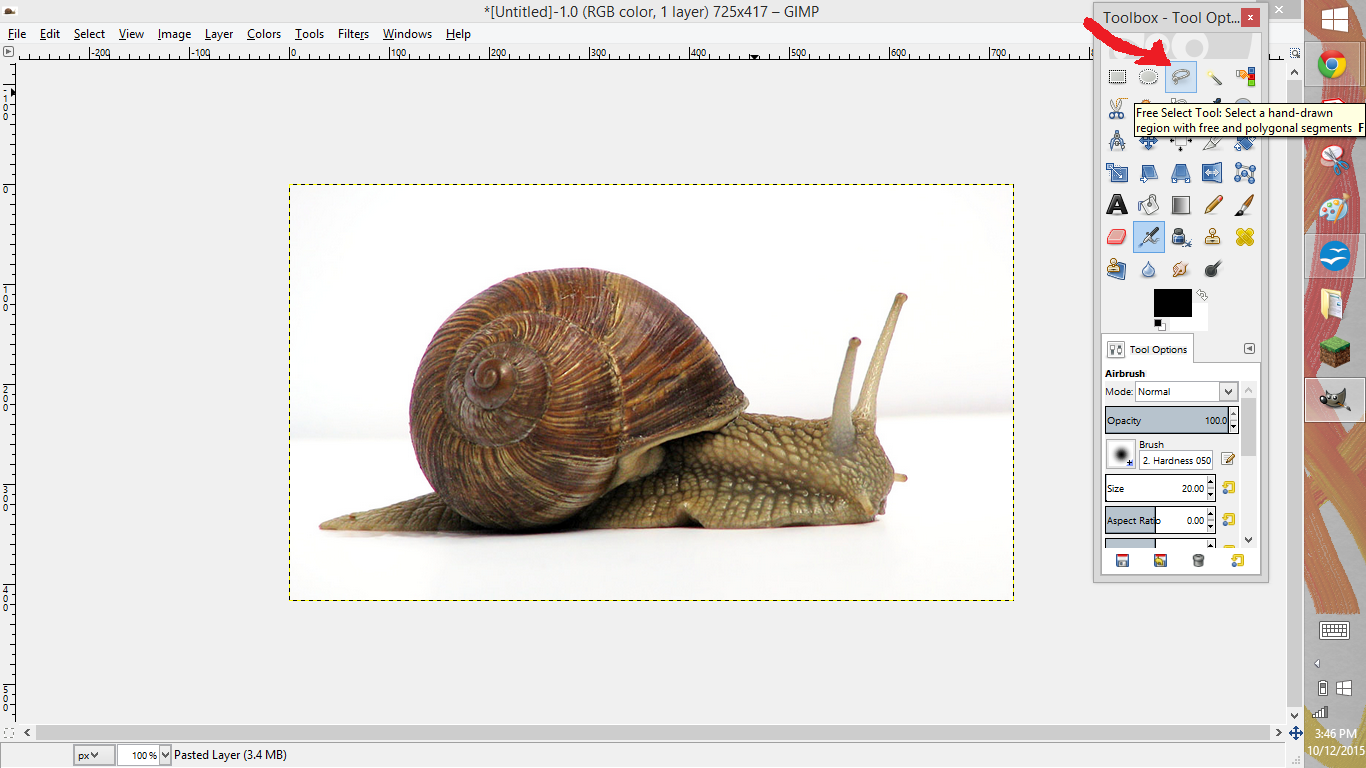This screenshot has width=1366, height=768.
Task: Restore tool preset in Tool Options
Action: coord(1160,561)
